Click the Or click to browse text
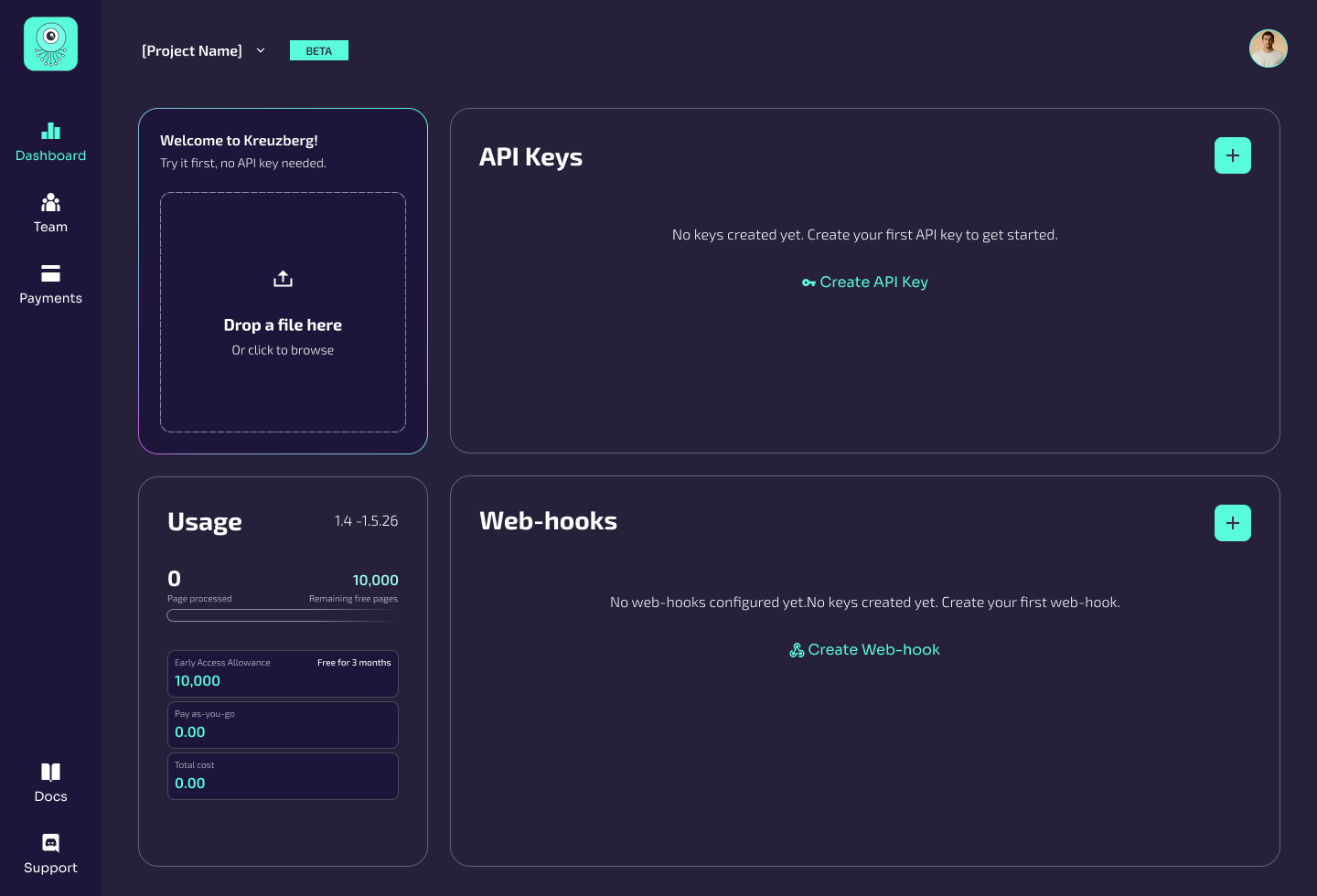Image resolution: width=1317 pixels, height=896 pixels. tap(283, 350)
